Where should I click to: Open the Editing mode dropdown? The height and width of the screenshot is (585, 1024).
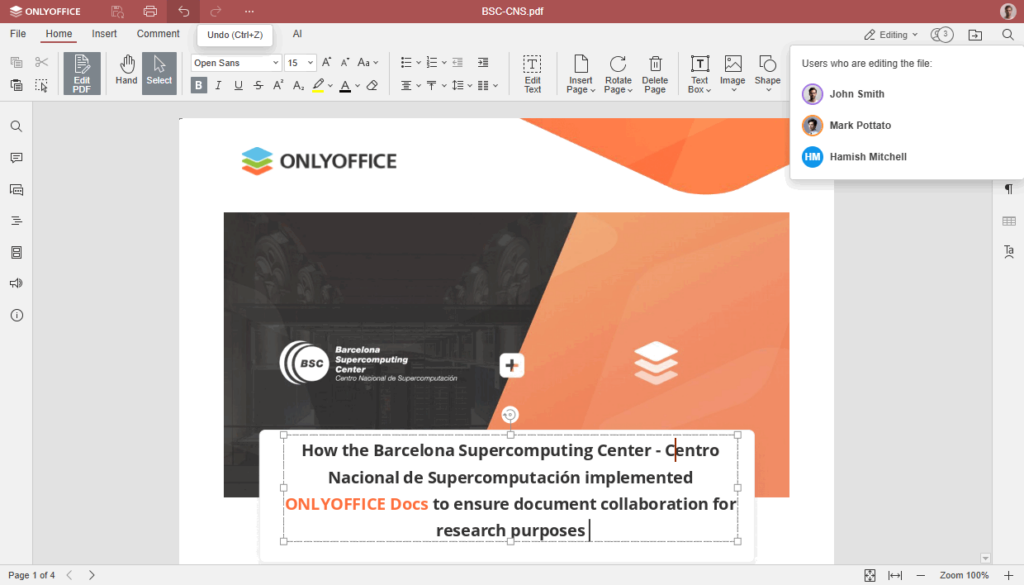[x=888, y=34]
